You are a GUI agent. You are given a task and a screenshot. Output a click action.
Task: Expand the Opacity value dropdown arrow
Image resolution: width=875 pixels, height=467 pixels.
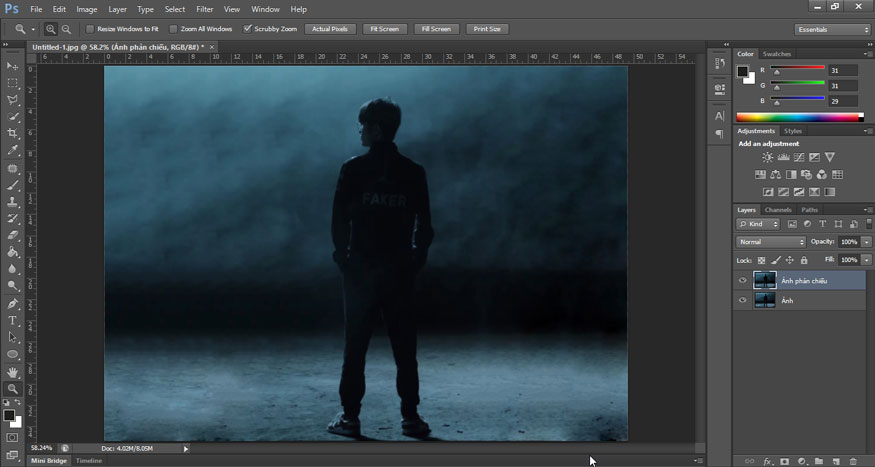[866, 242]
